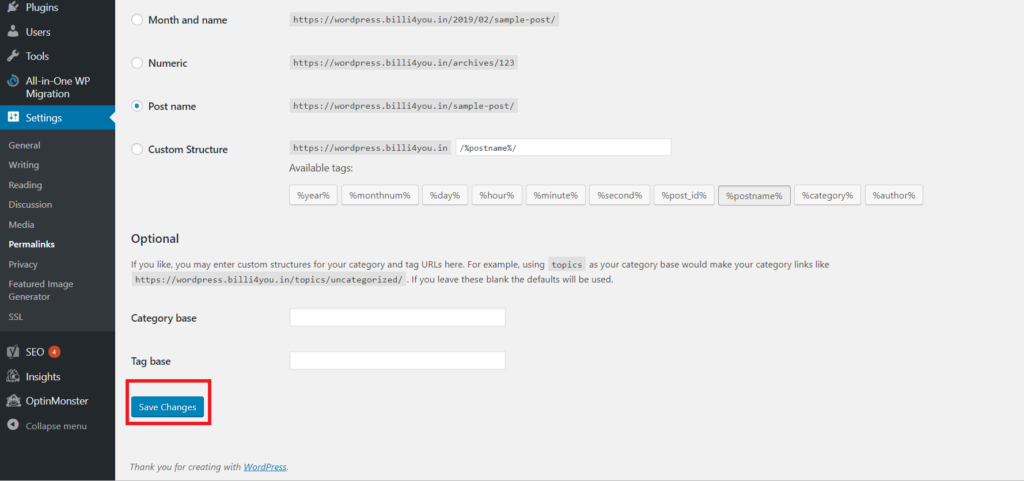Click the Collapse menu arrow icon
Image resolution: width=1024 pixels, height=481 pixels.
[12, 425]
